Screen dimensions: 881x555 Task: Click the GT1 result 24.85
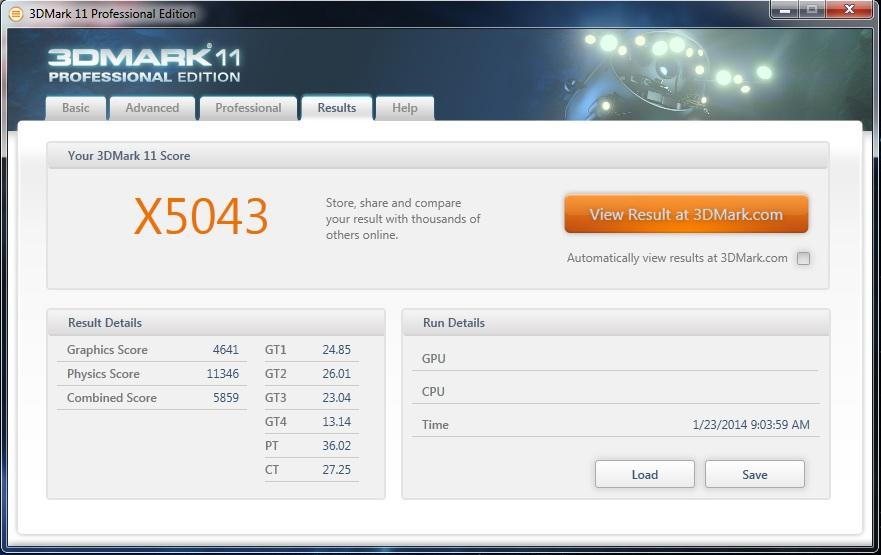tap(337, 349)
